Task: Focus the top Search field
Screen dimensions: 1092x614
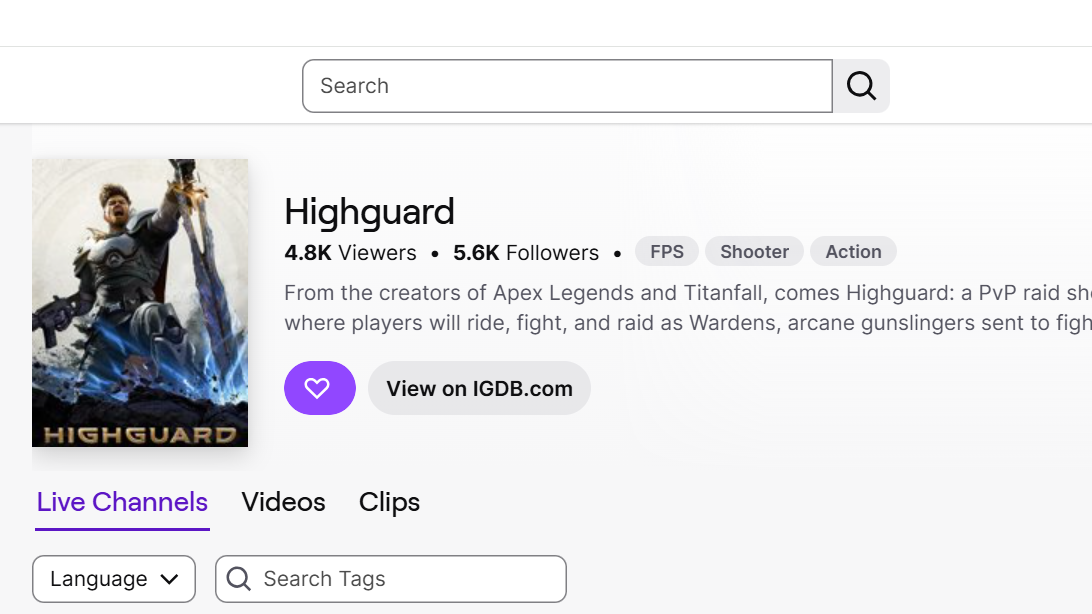Action: coord(568,86)
